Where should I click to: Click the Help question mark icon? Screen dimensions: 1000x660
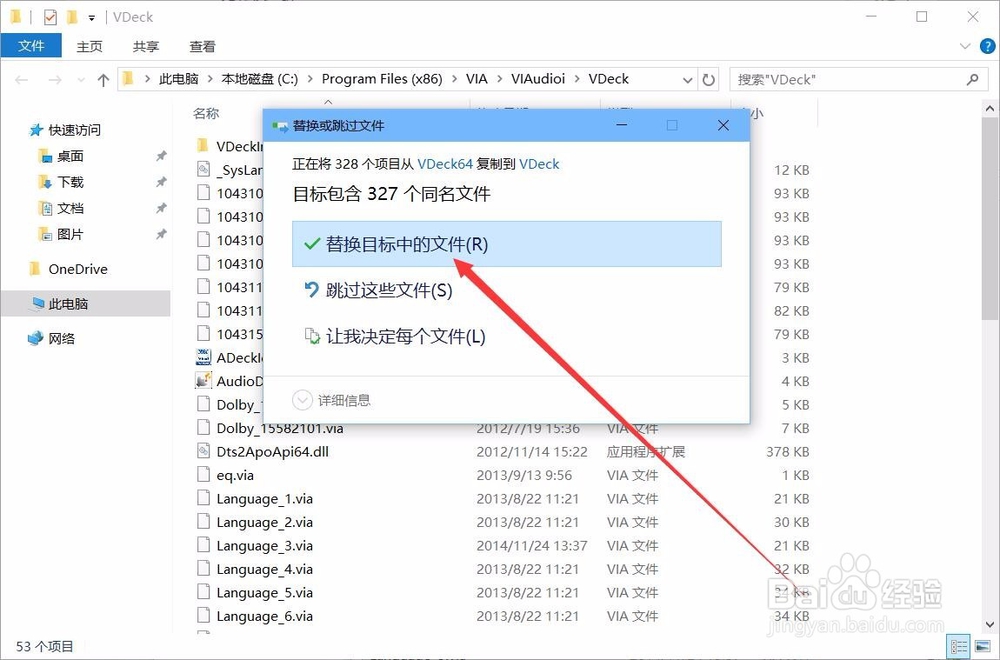(x=988, y=45)
